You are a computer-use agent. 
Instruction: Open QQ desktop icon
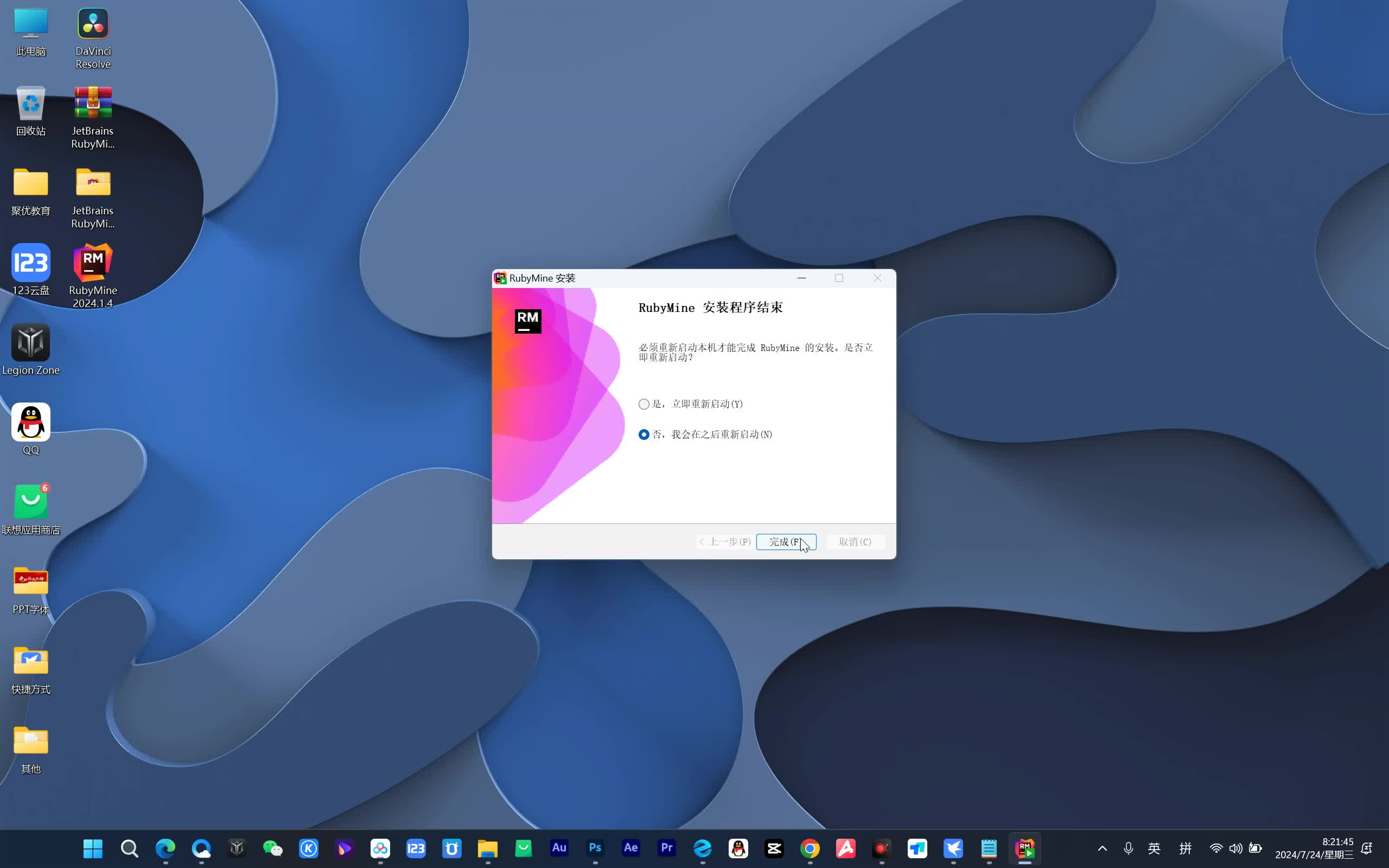pos(31,423)
